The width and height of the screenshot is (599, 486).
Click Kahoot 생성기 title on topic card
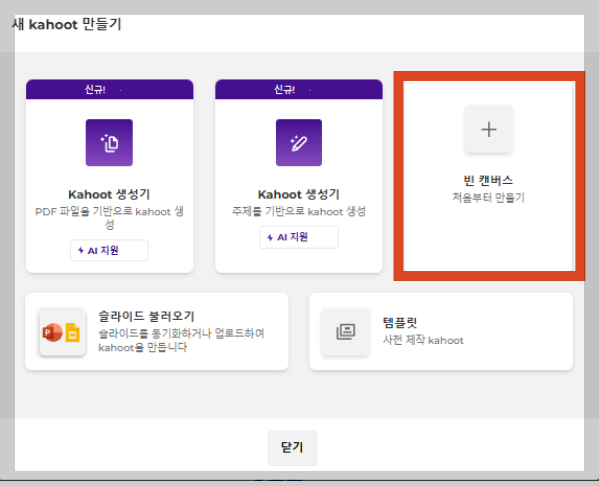click(299, 194)
